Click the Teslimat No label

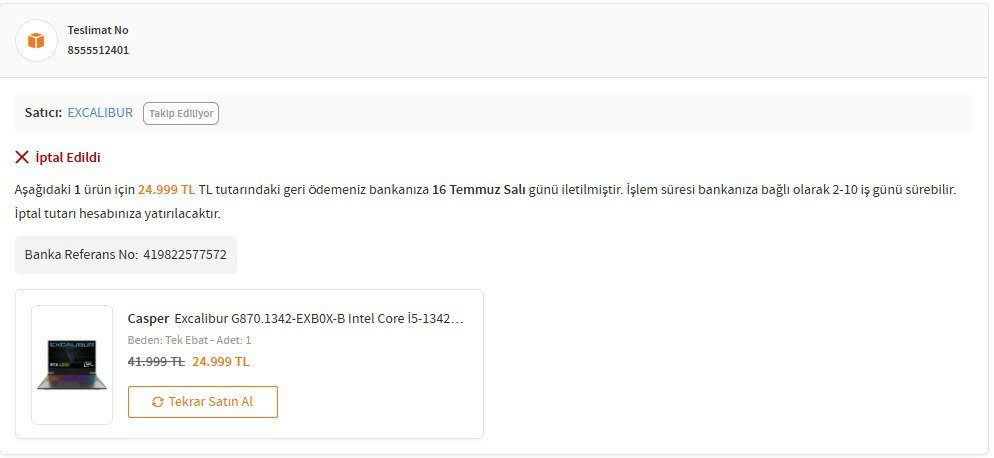coord(98,30)
